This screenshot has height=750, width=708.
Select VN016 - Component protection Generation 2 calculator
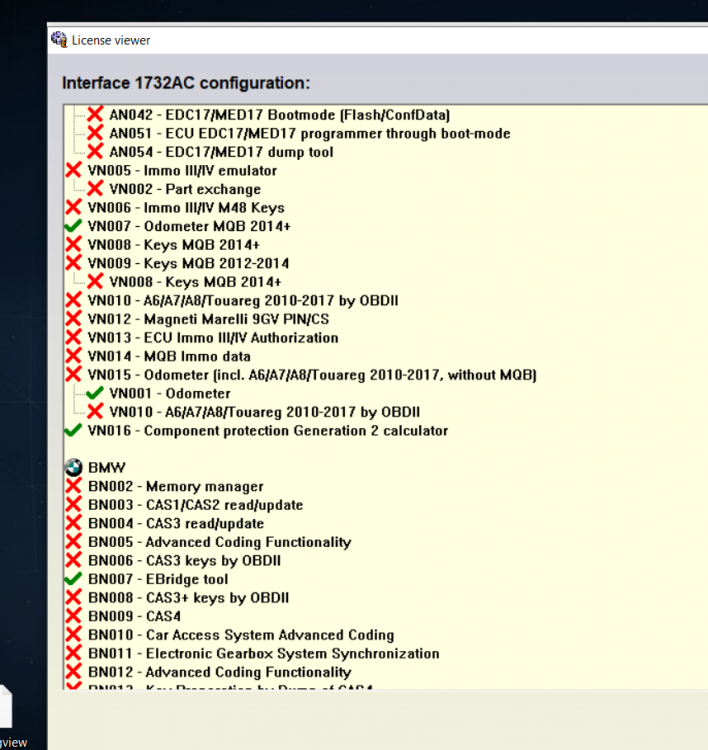[x=268, y=431]
